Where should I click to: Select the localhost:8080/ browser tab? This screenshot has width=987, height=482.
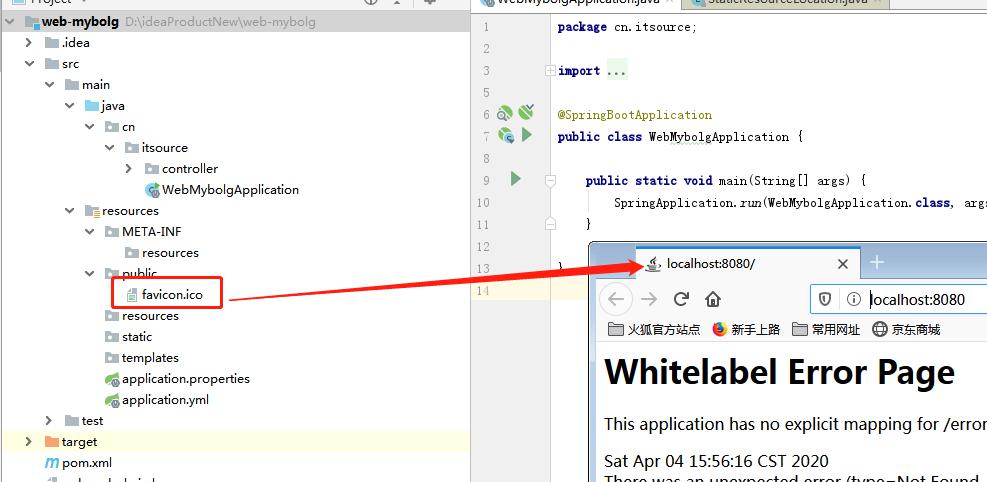[749, 264]
